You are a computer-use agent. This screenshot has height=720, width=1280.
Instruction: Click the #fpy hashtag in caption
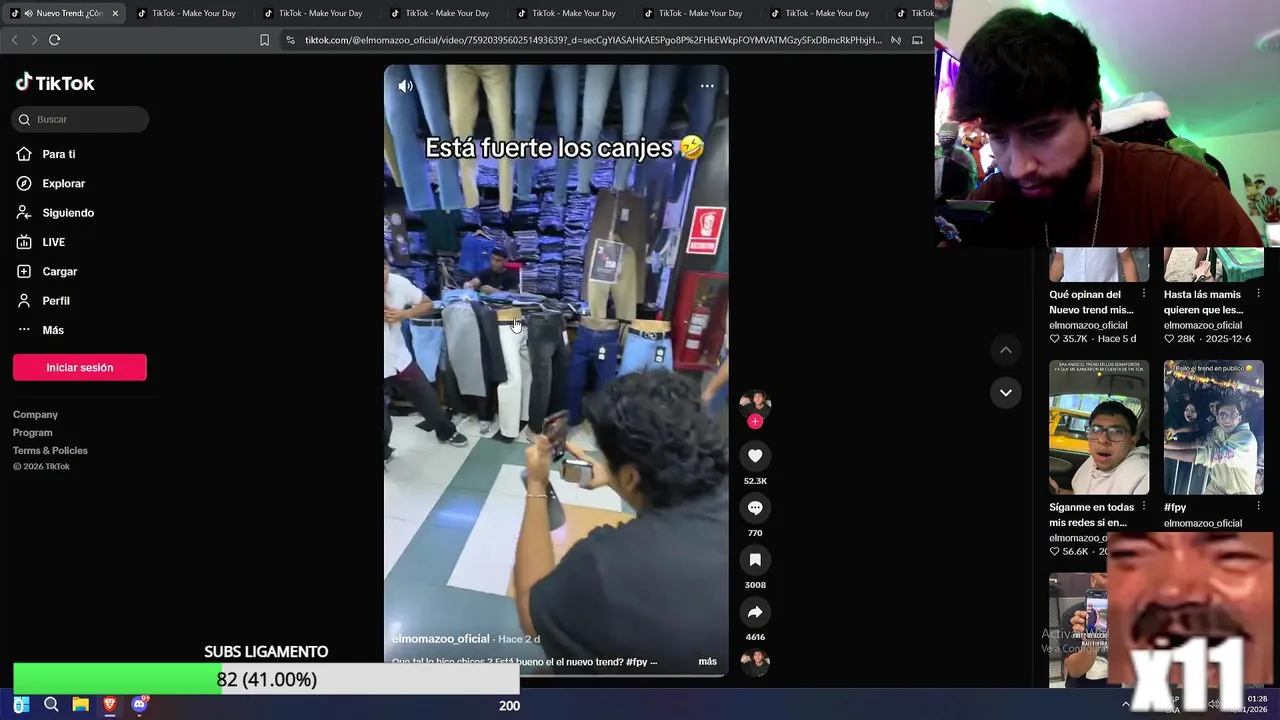tap(637, 662)
